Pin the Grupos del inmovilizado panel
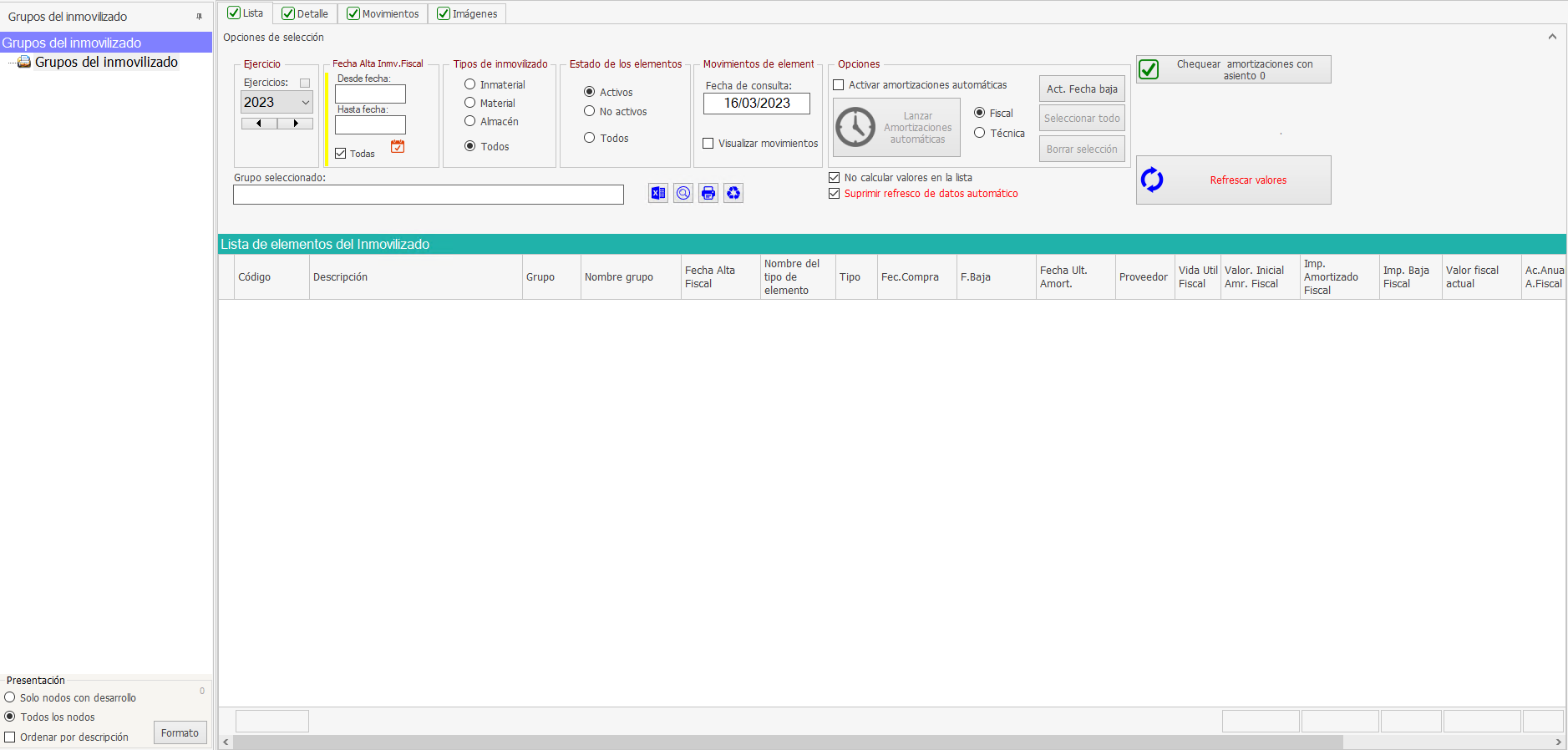The height and width of the screenshot is (750, 1568). (199, 17)
